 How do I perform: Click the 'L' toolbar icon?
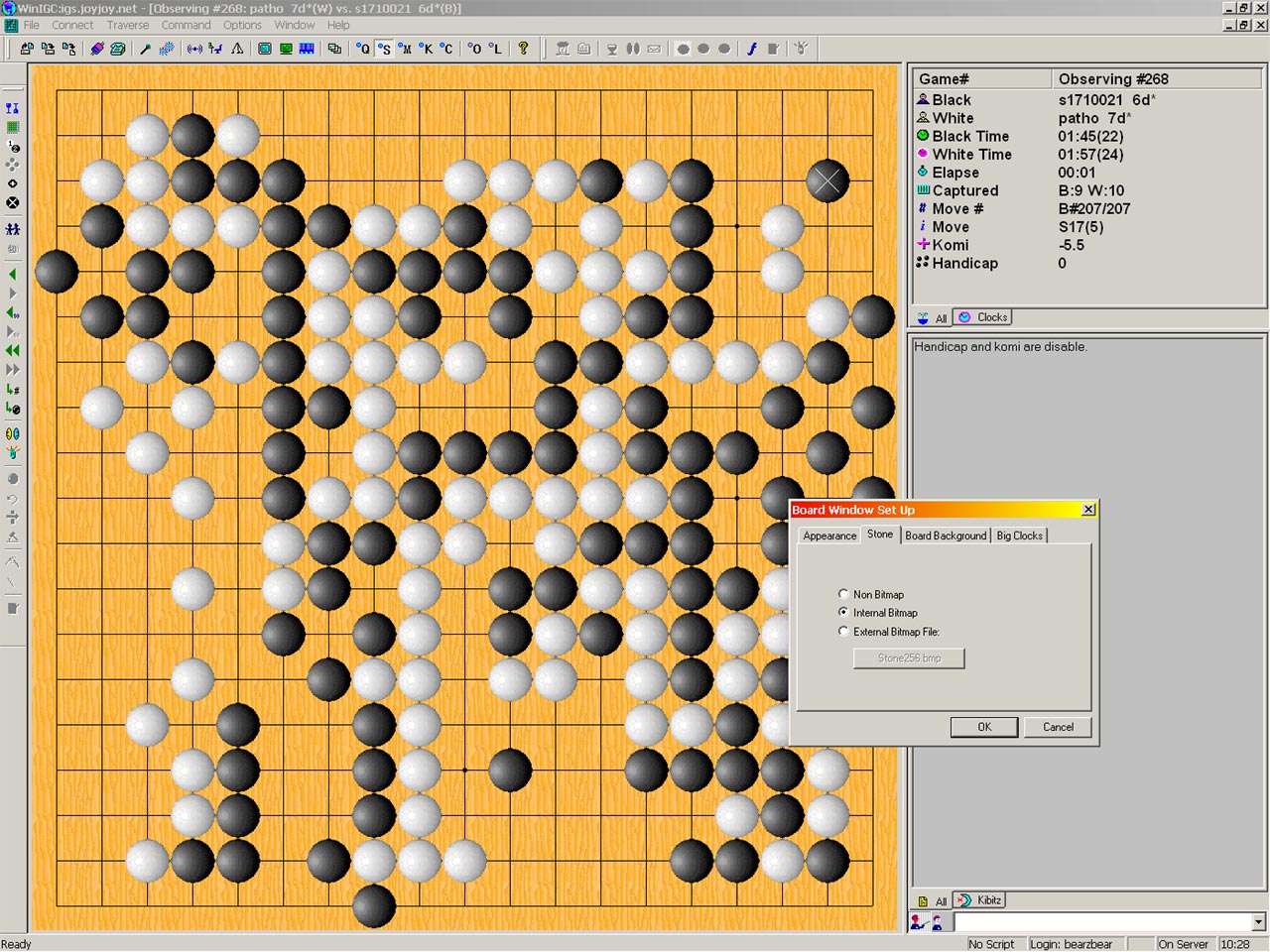pos(495,49)
